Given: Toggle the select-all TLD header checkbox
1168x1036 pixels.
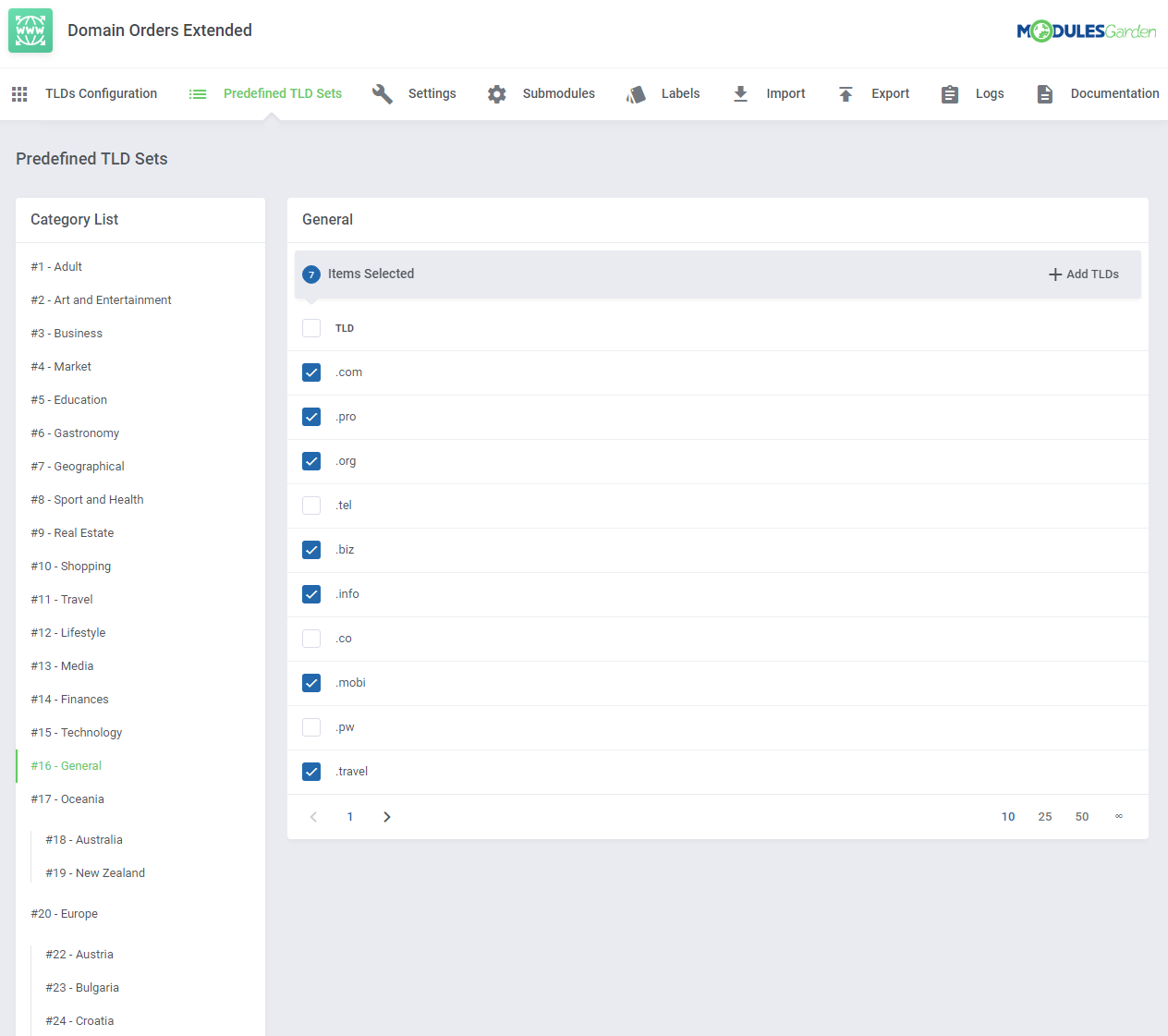Looking at the screenshot, I should (x=311, y=328).
